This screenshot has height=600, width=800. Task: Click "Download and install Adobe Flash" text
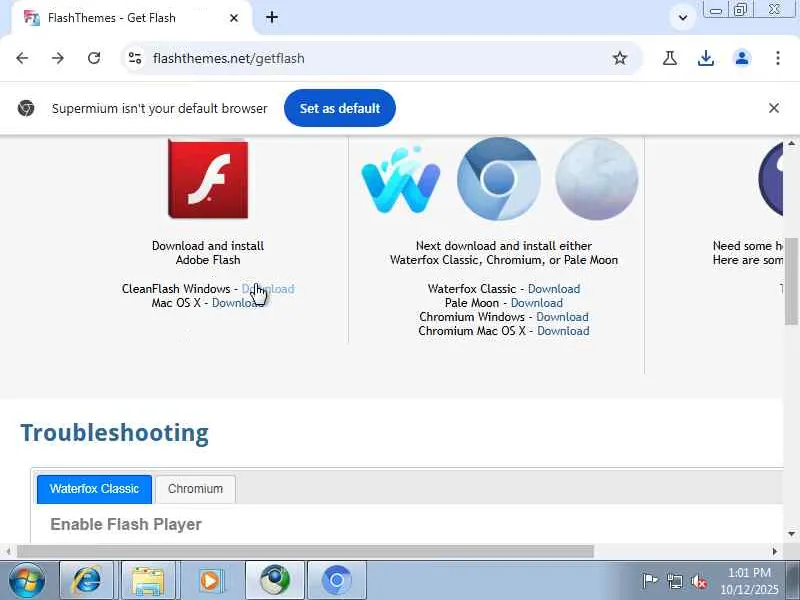coord(208,253)
